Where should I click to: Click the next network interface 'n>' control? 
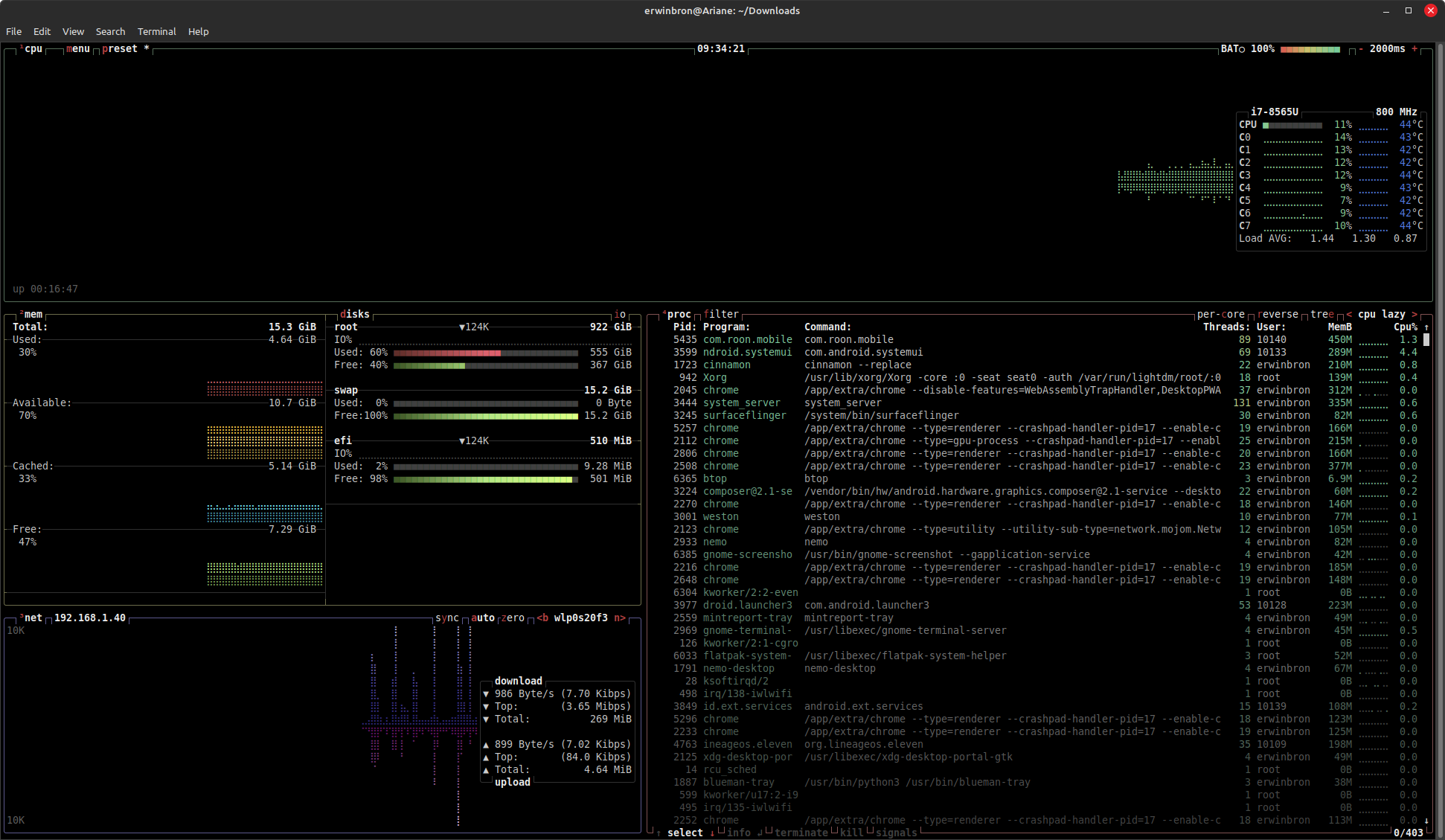pyautogui.click(x=619, y=618)
